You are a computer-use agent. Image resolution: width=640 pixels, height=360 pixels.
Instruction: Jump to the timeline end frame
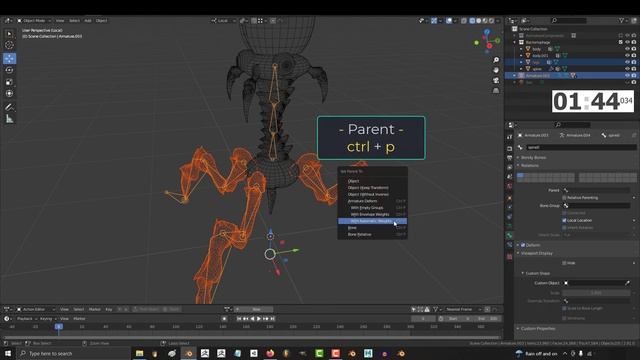(x=273, y=319)
